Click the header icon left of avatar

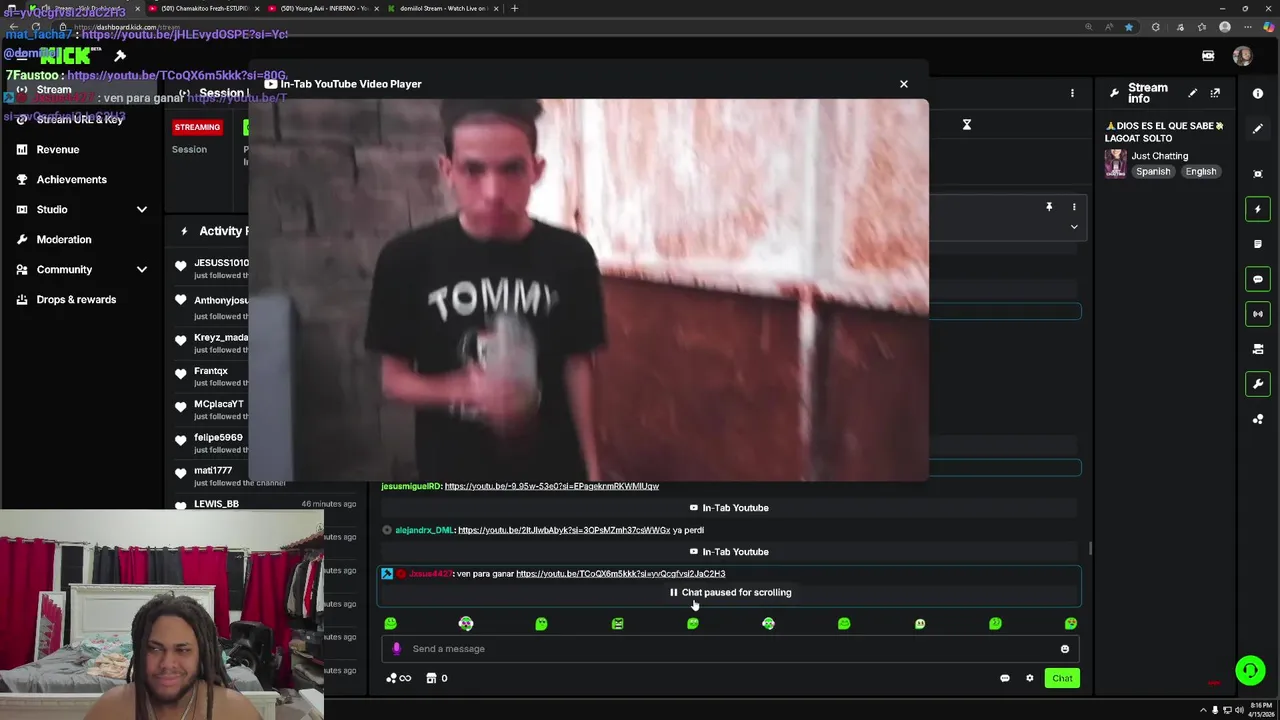click(1208, 56)
